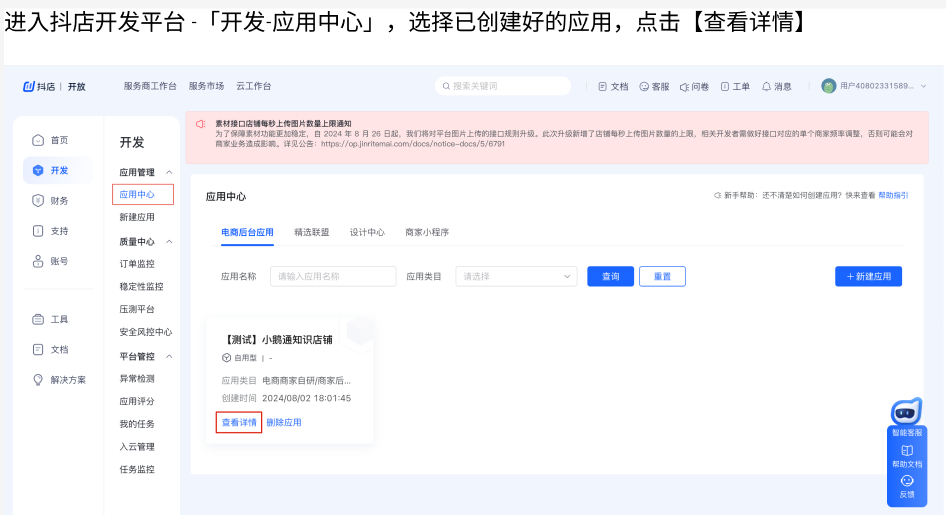Open 解决方案 in the left sidebar

tap(59, 379)
